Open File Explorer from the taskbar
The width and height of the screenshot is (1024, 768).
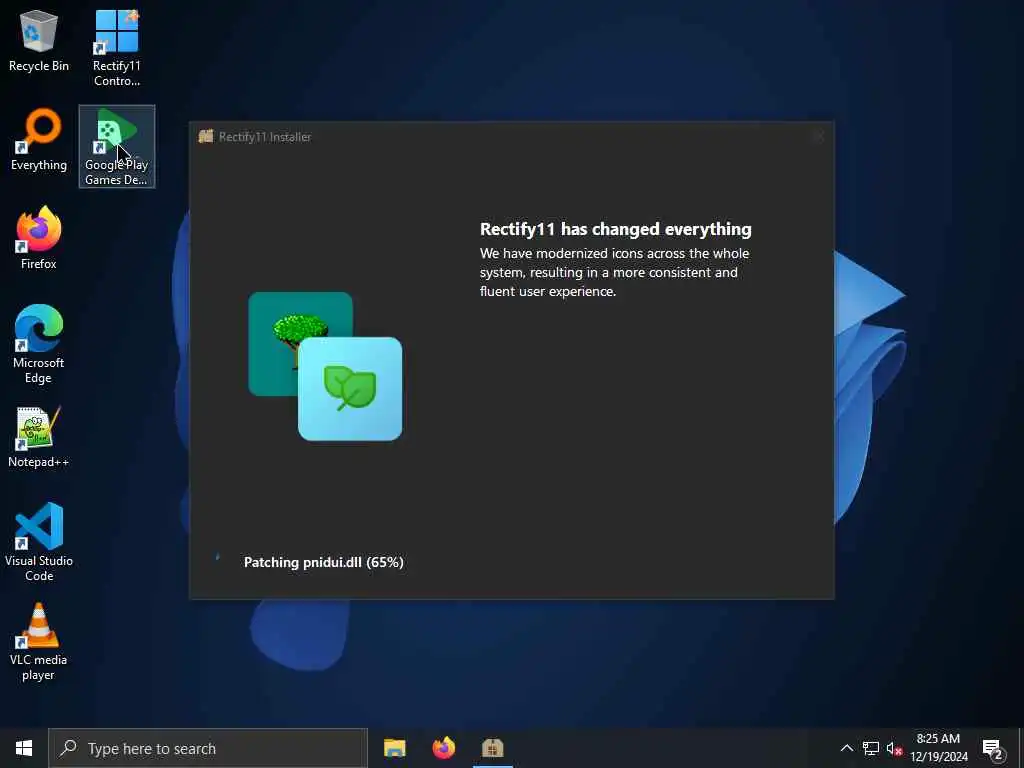pyautogui.click(x=394, y=748)
